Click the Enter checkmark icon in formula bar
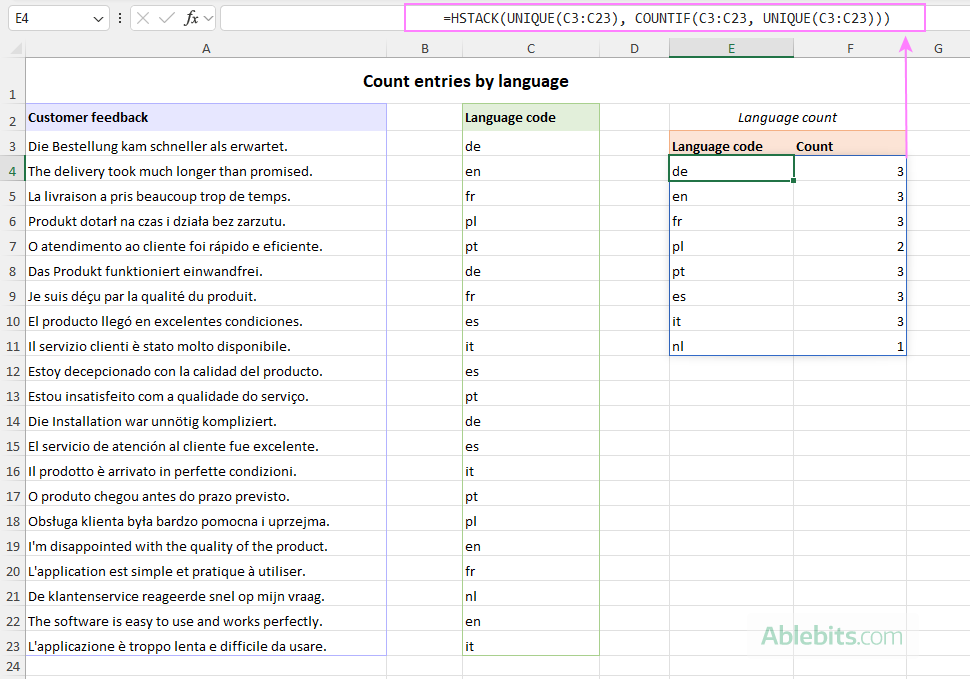Viewport: 970px width, 679px height. [166, 19]
